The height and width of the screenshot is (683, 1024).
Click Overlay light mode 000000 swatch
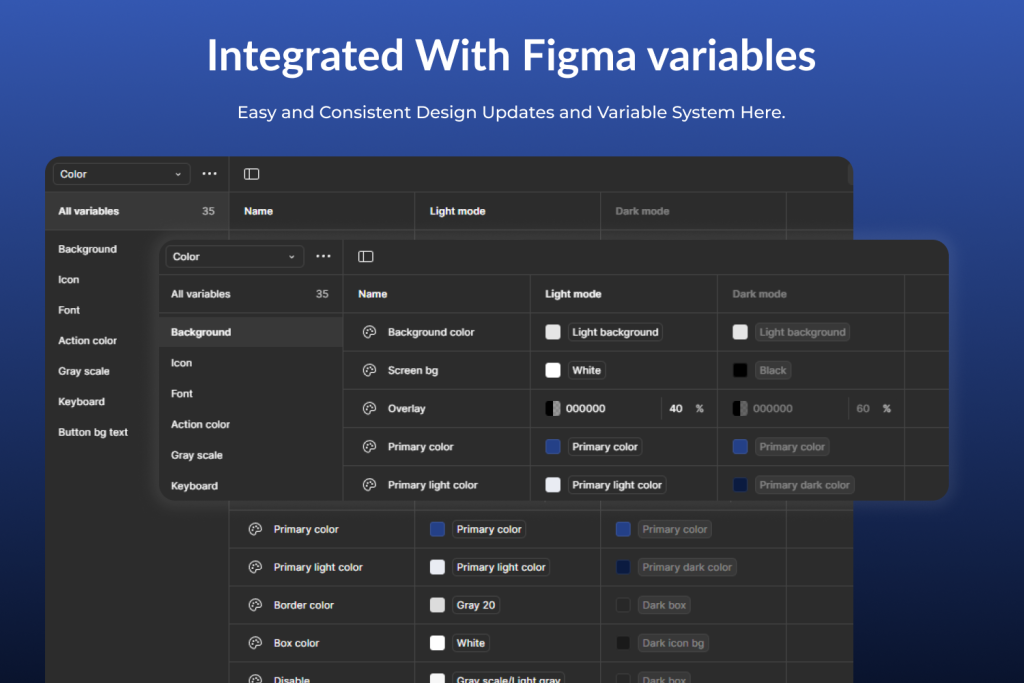(553, 409)
